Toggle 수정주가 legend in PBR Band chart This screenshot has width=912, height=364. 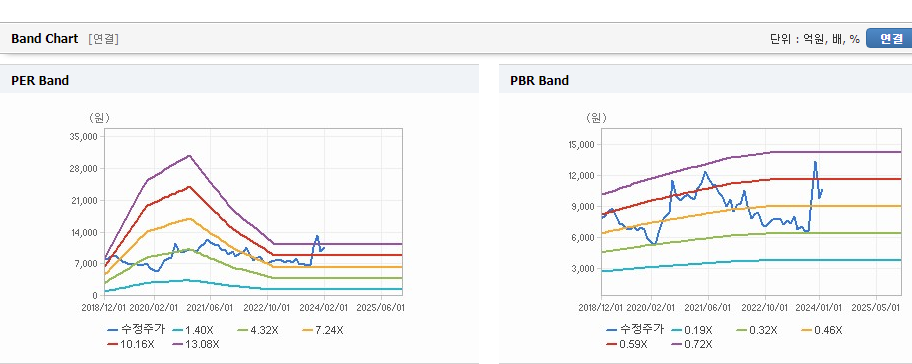click(635, 330)
